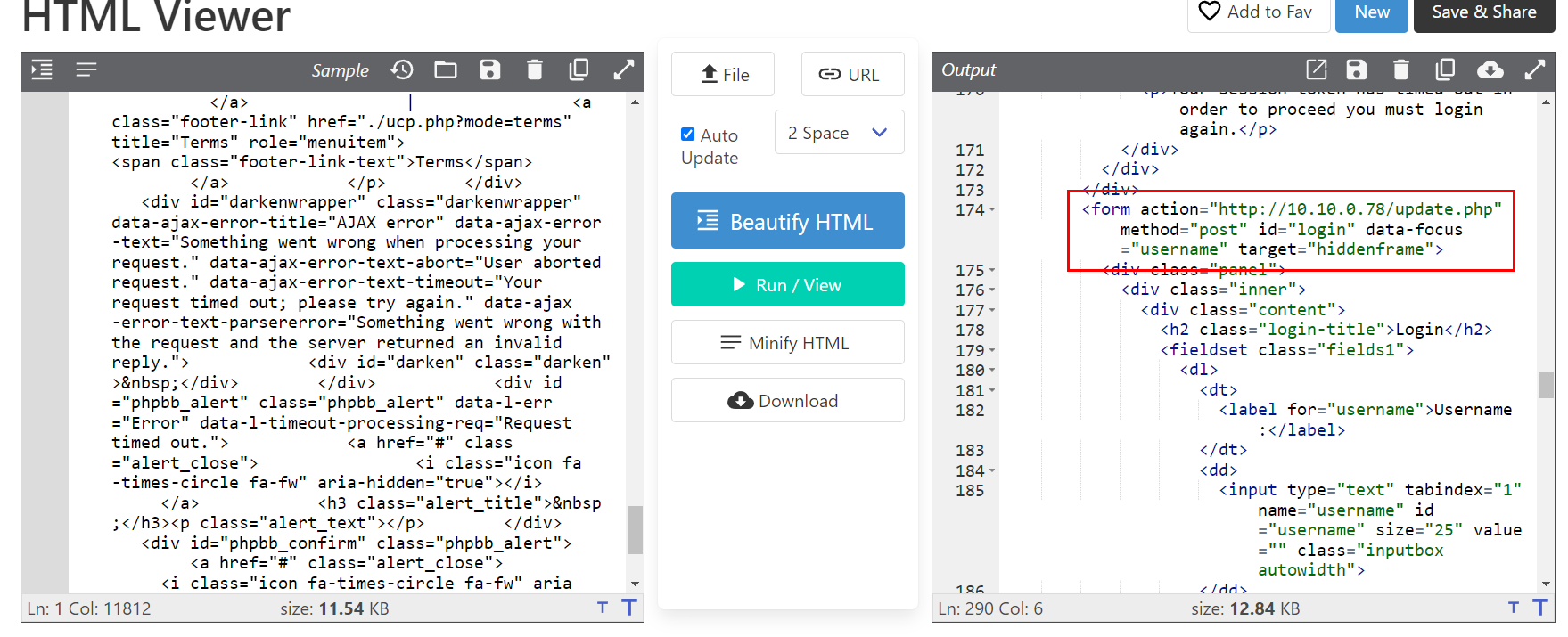Open the 2 Space indentation dropdown

click(839, 133)
